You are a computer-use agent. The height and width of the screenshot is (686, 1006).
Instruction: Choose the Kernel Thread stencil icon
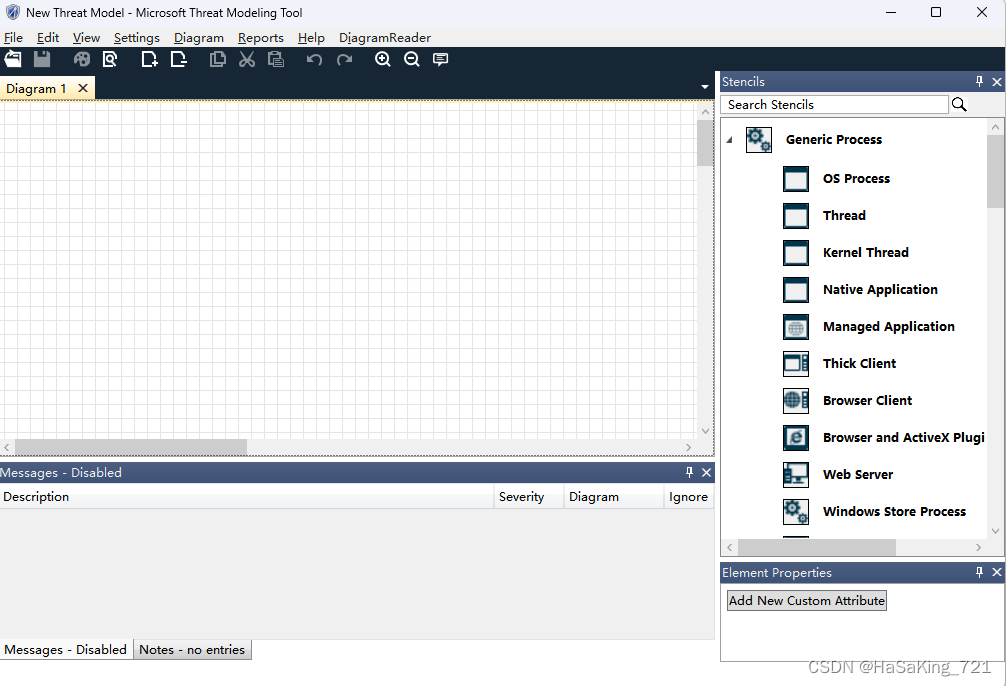coord(796,253)
